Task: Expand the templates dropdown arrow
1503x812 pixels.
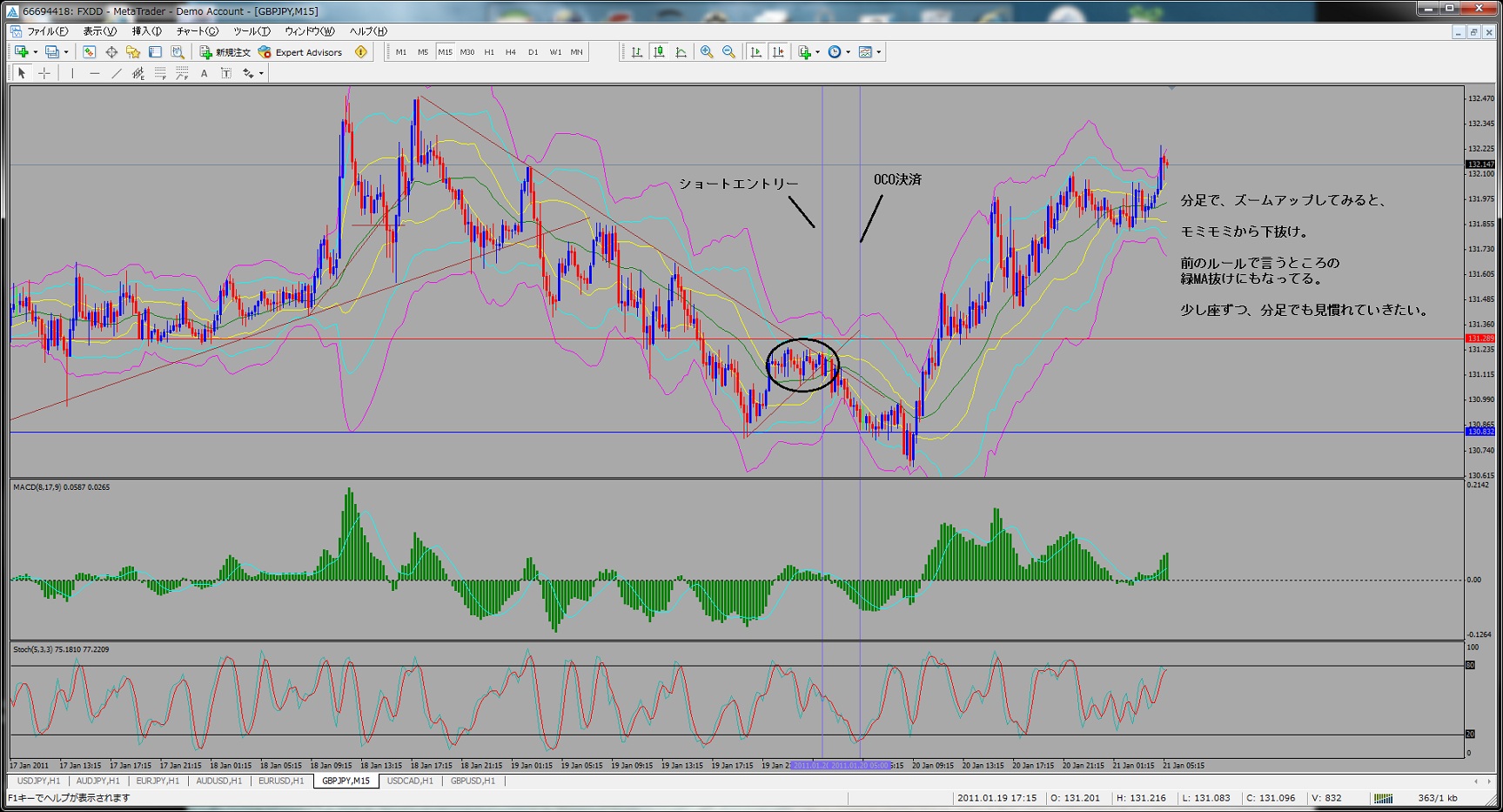Action: tap(879, 52)
